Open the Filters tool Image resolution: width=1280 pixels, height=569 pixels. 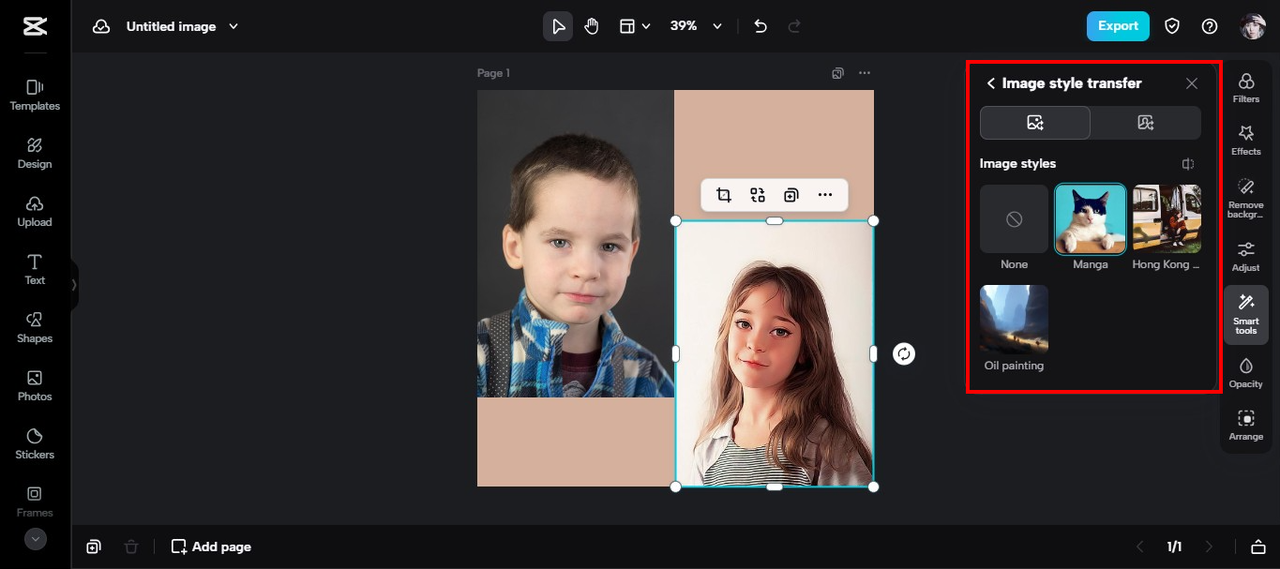[x=1246, y=88]
